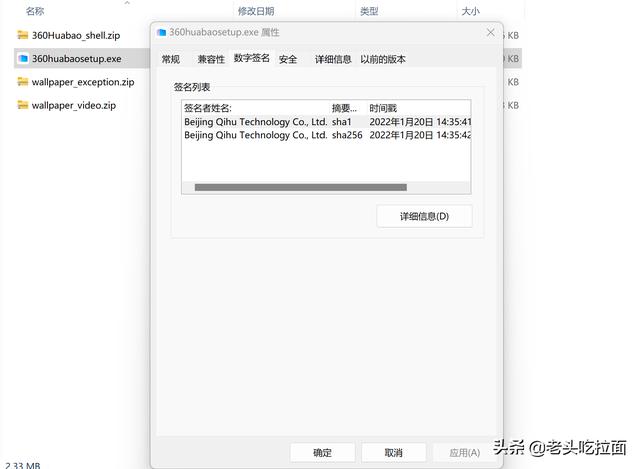Click the signature list horizontal scrollbar
640x469 pixels.
pos(301,187)
